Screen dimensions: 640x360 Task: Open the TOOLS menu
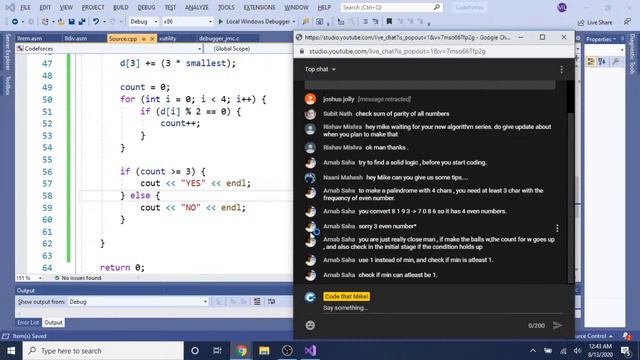(226, 7)
